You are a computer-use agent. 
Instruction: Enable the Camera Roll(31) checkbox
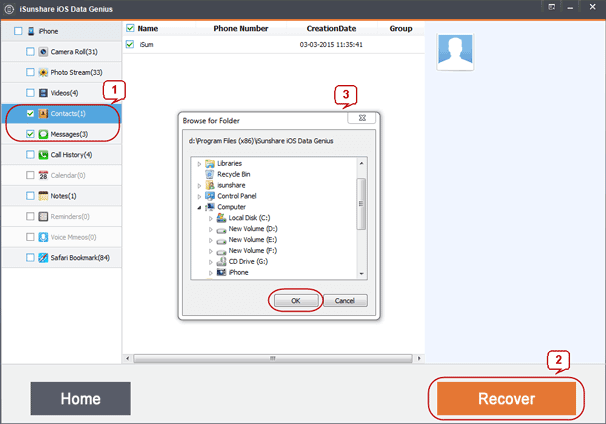tap(30, 51)
